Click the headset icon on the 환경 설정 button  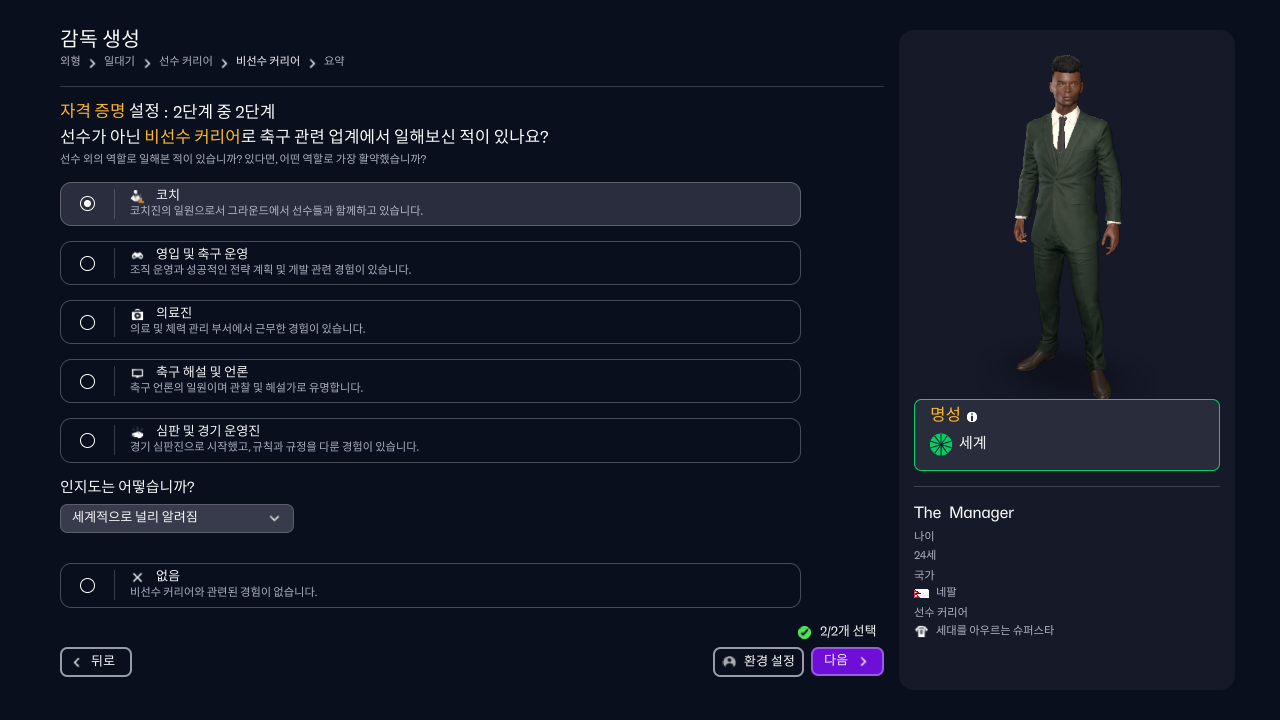pyautogui.click(x=727, y=662)
